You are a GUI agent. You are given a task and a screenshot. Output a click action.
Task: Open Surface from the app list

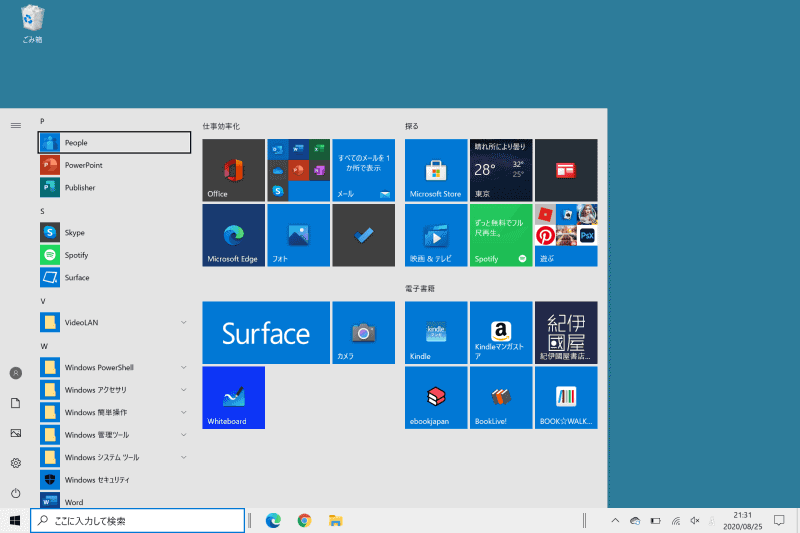click(114, 277)
